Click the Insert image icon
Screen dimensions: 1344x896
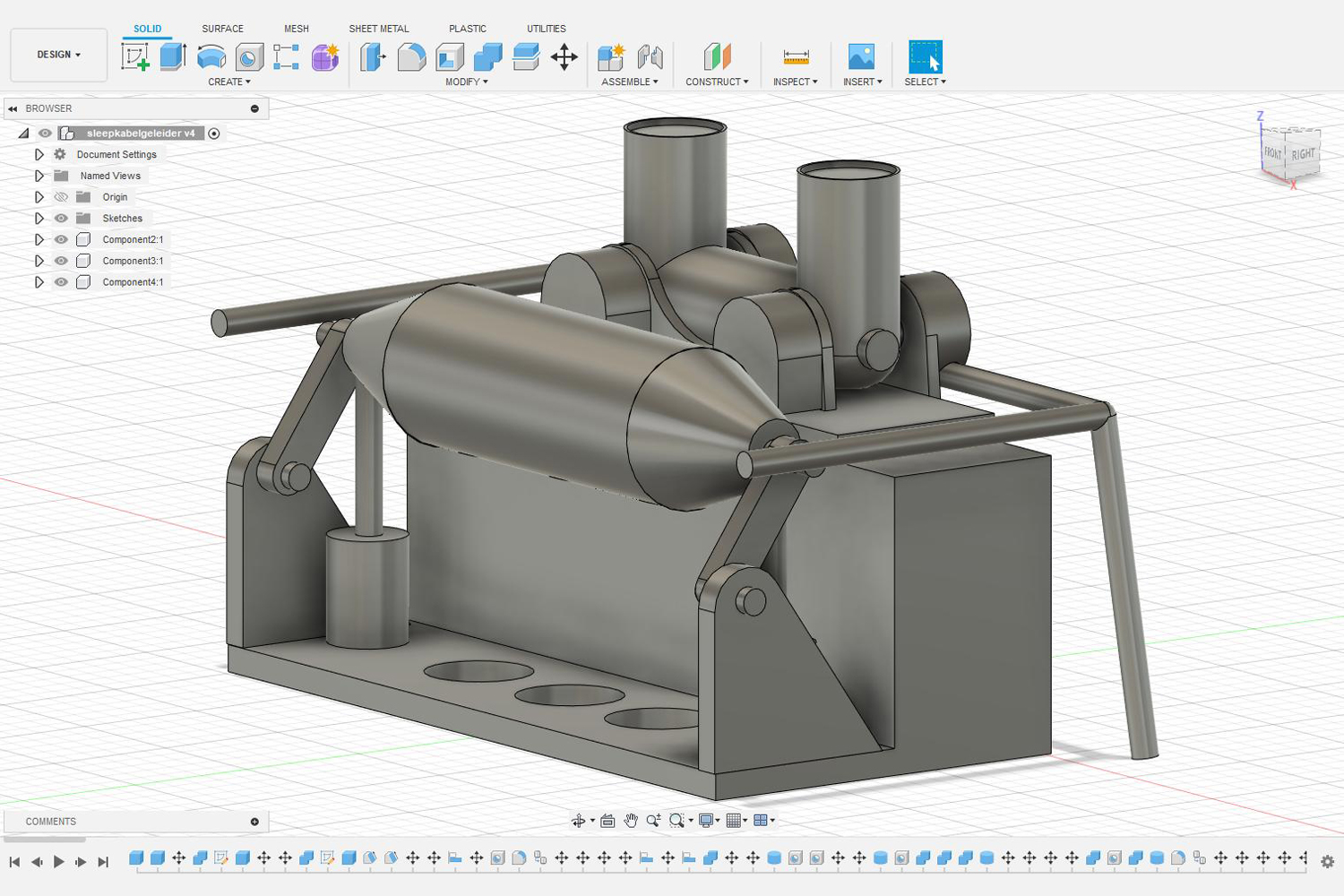[x=861, y=57]
